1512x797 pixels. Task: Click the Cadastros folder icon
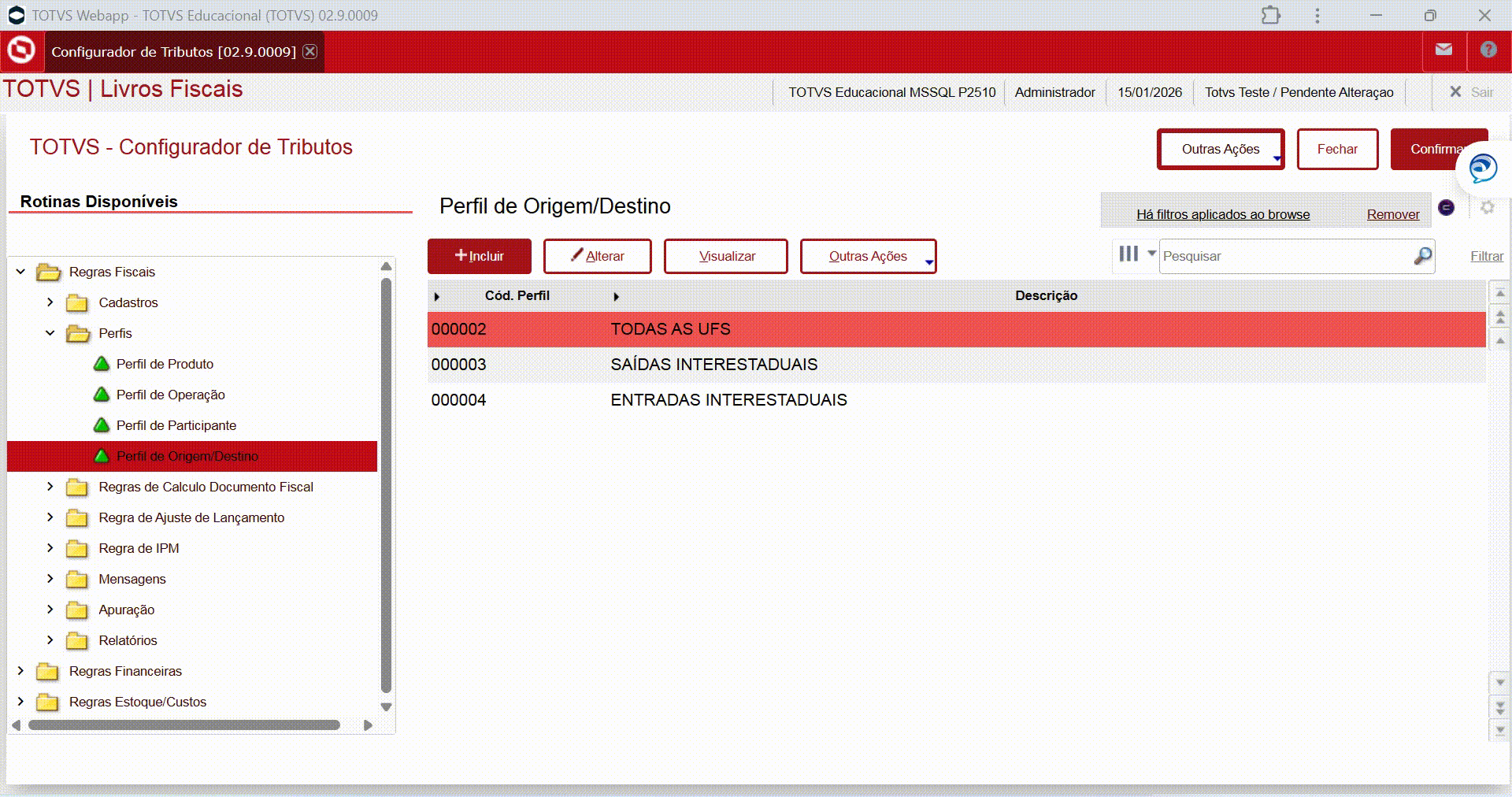point(77,303)
